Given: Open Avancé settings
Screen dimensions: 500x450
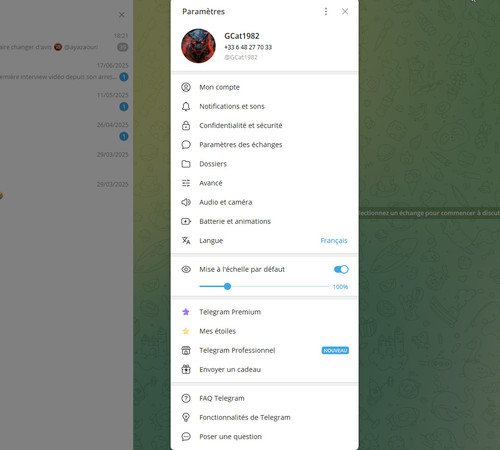Looking at the screenshot, I should click(x=265, y=183).
